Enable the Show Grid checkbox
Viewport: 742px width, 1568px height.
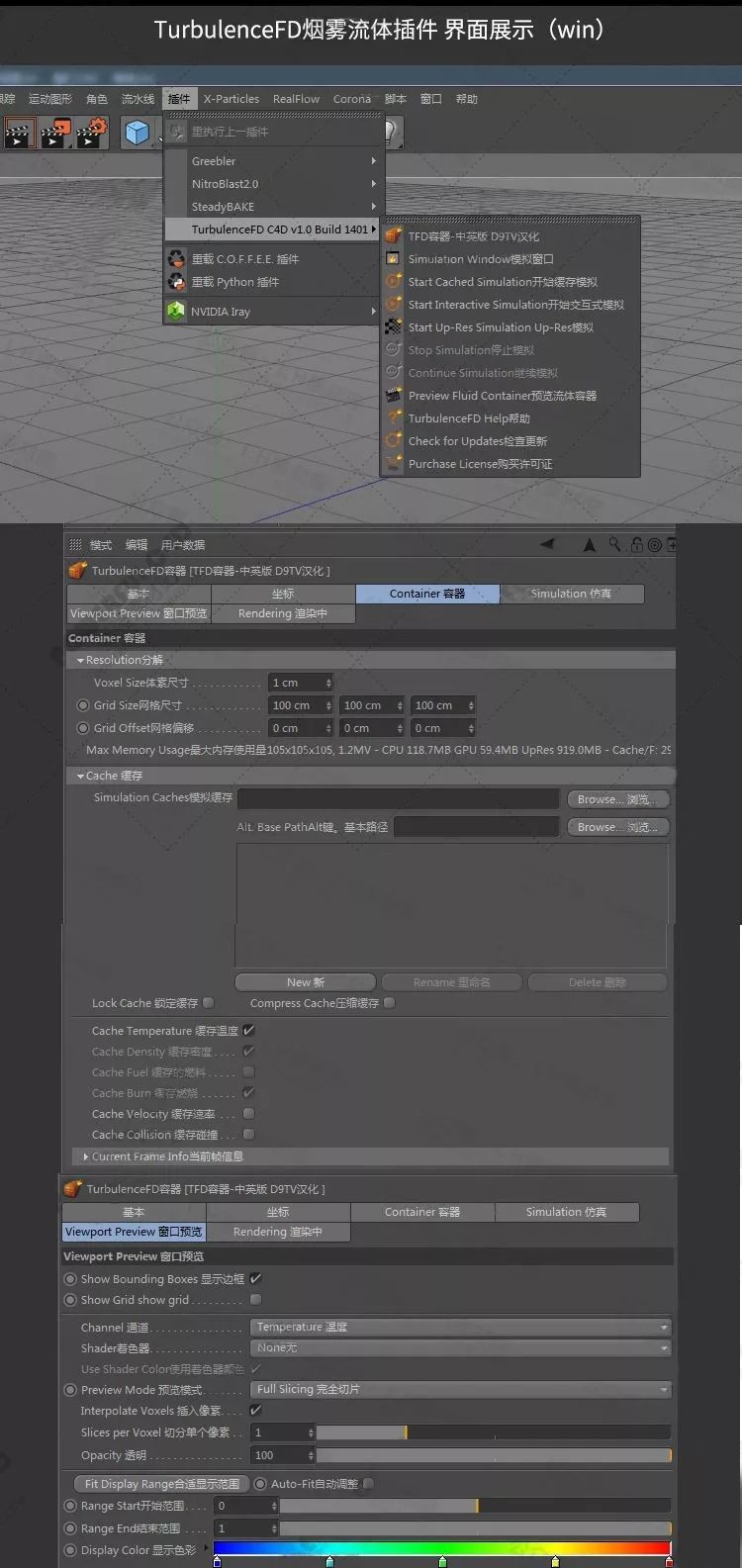click(x=255, y=1300)
